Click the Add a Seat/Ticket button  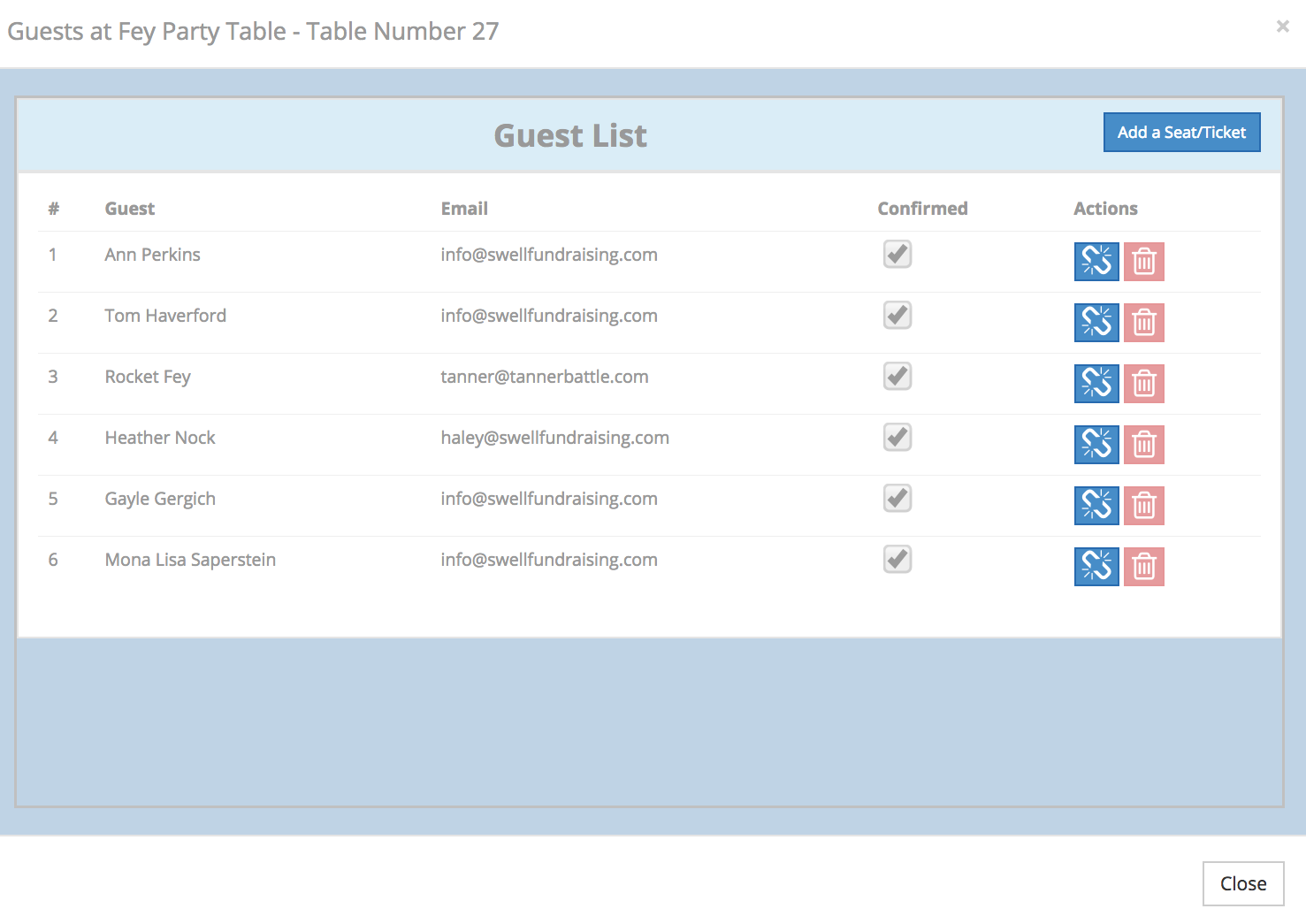click(x=1180, y=133)
